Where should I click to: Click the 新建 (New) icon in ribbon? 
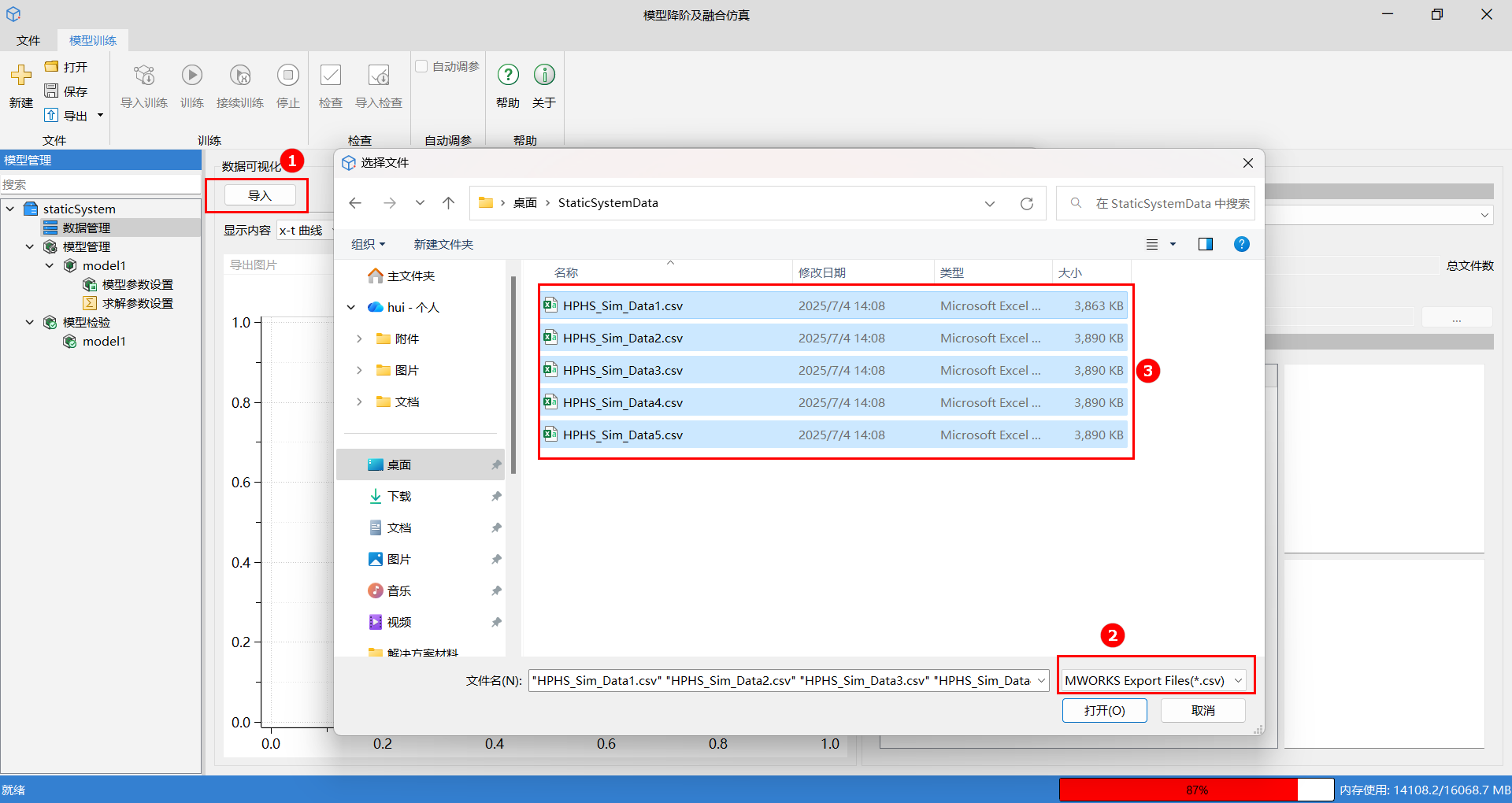pyautogui.click(x=21, y=76)
